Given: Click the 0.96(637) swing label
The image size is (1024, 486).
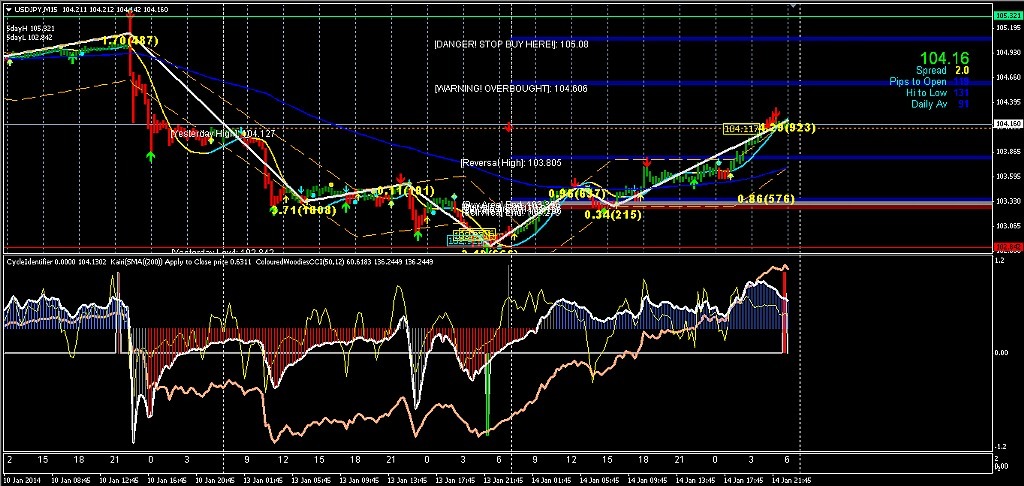Looking at the screenshot, I should (578, 194).
